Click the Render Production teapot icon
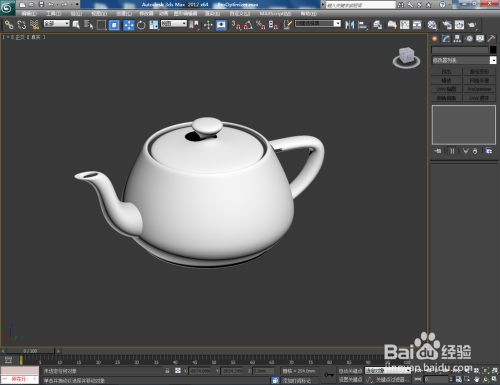Viewport: 500px width, 385px height. [472, 25]
